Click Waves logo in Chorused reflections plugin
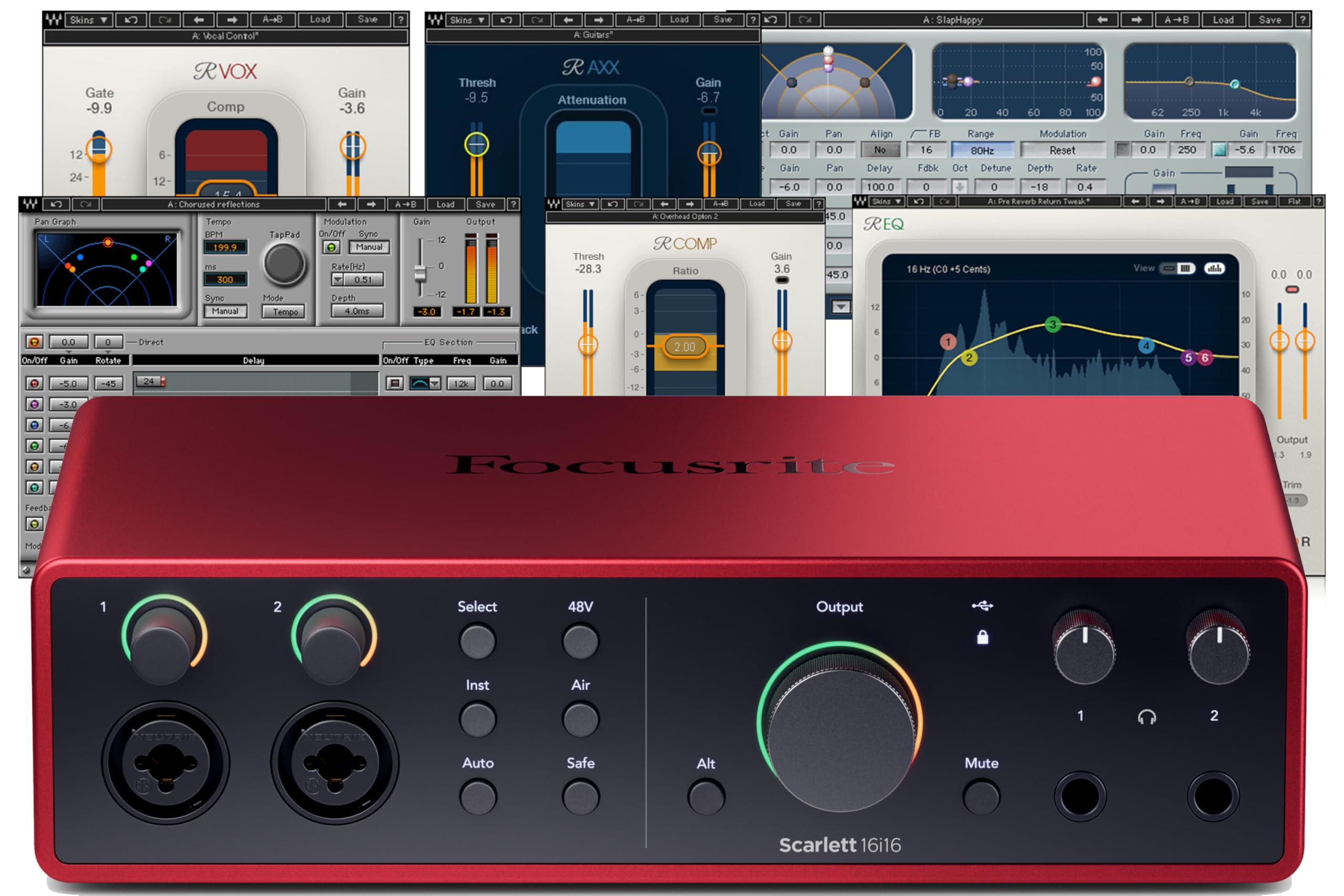This screenshot has height=896, width=1344. (x=30, y=204)
